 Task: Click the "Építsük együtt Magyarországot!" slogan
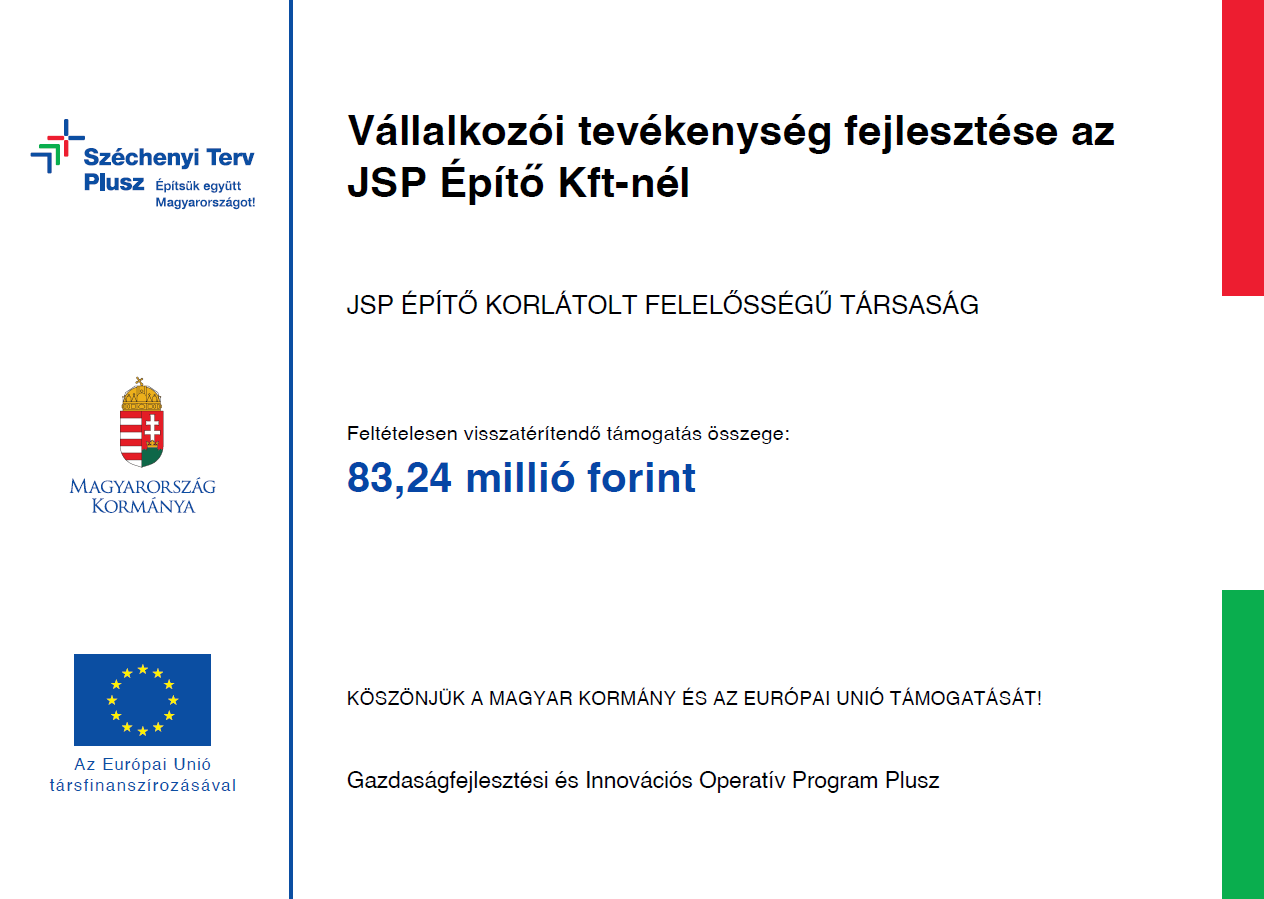click(205, 194)
